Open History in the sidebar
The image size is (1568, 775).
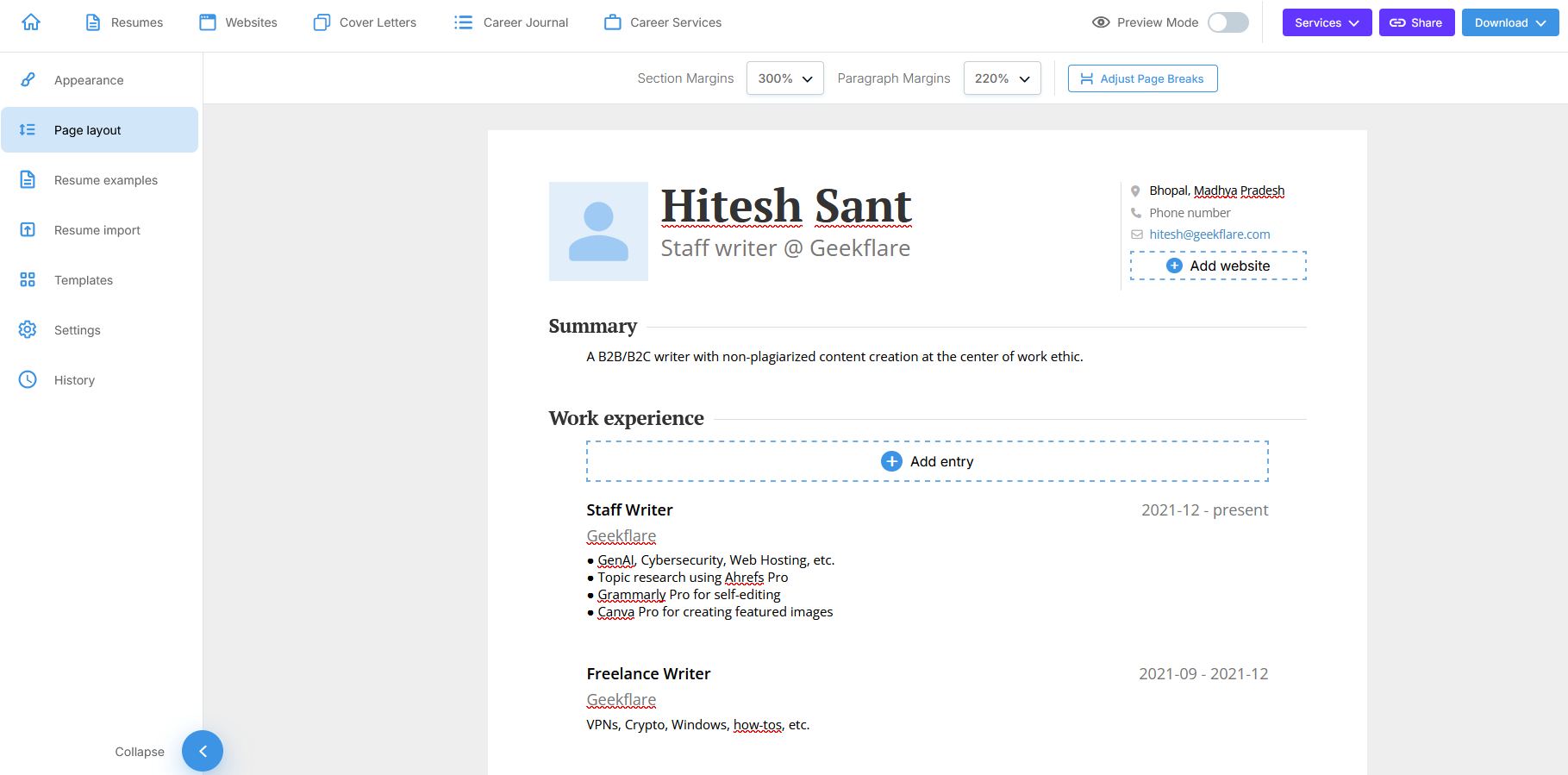click(100, 380)
